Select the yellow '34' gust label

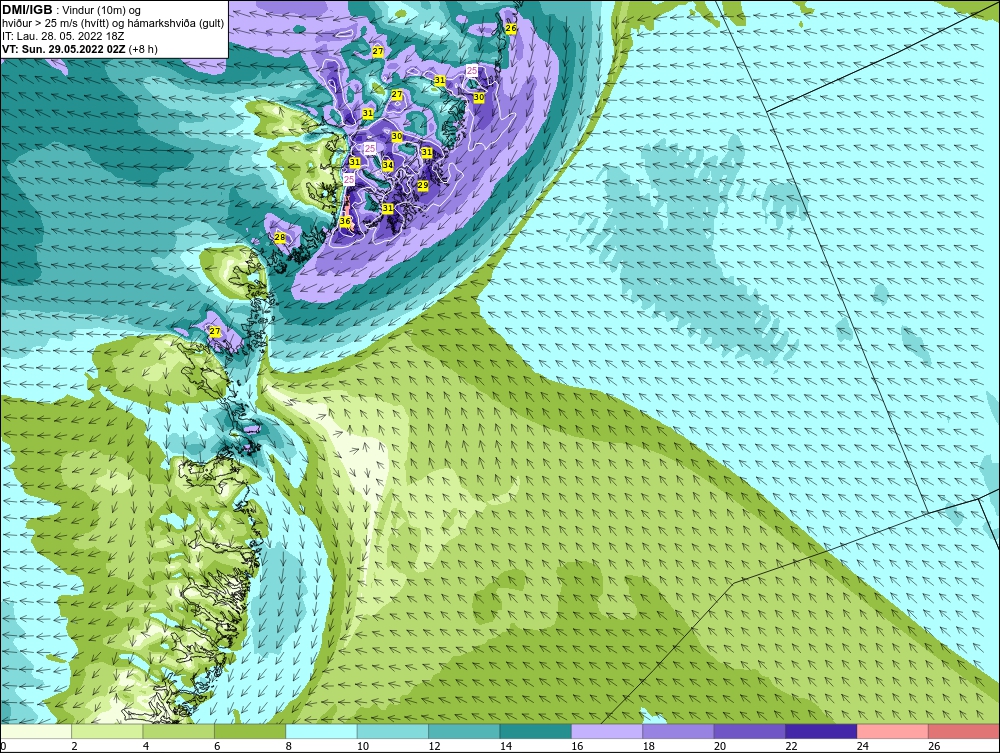pyautogui.click(x=387, y=165)
